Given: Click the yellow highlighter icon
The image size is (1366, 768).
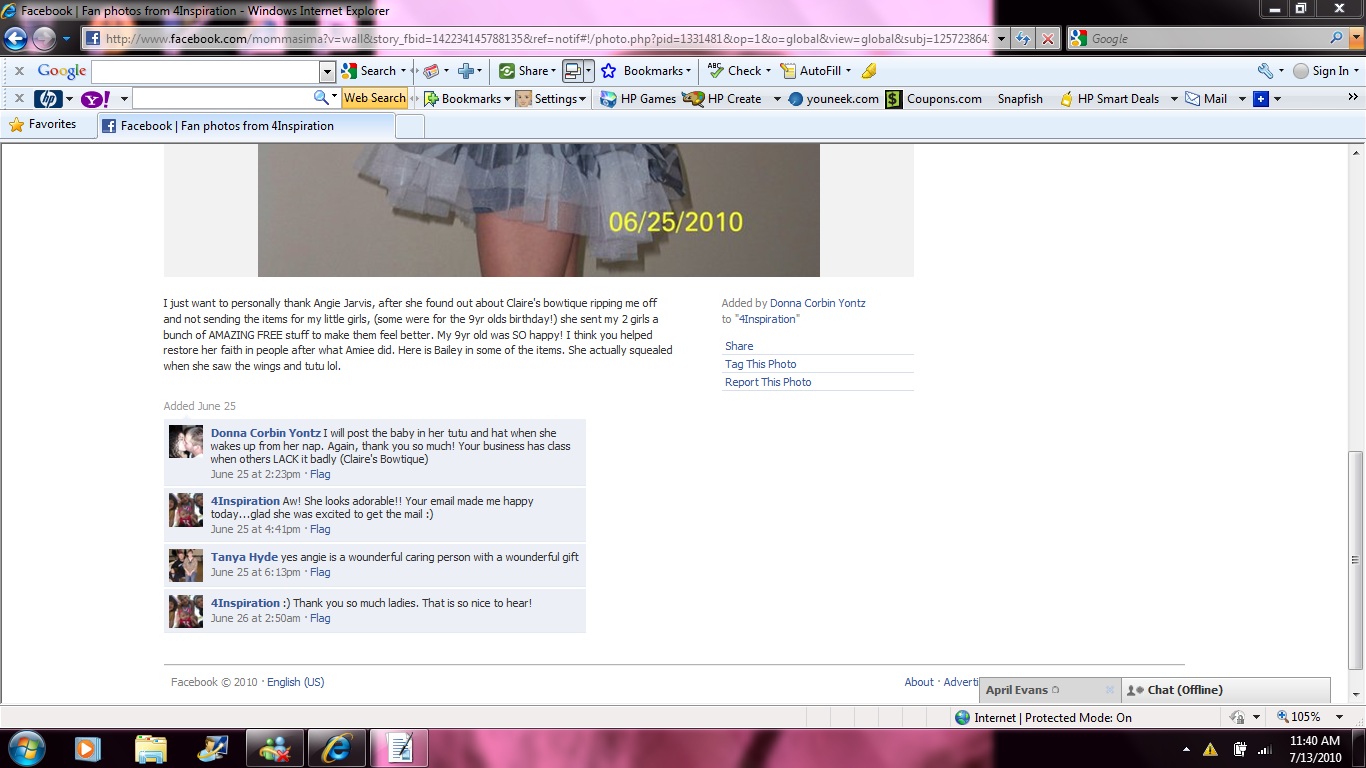Looking at the screenshot, I should coord(869,71).
